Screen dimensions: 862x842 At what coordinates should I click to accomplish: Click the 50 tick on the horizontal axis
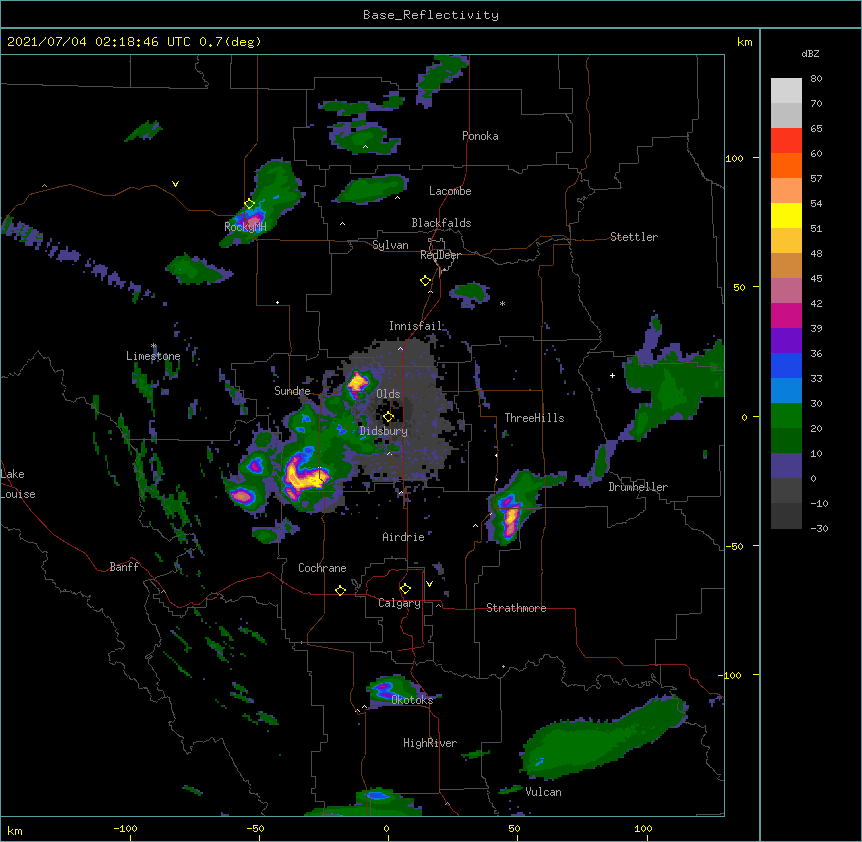click(514, 828)
